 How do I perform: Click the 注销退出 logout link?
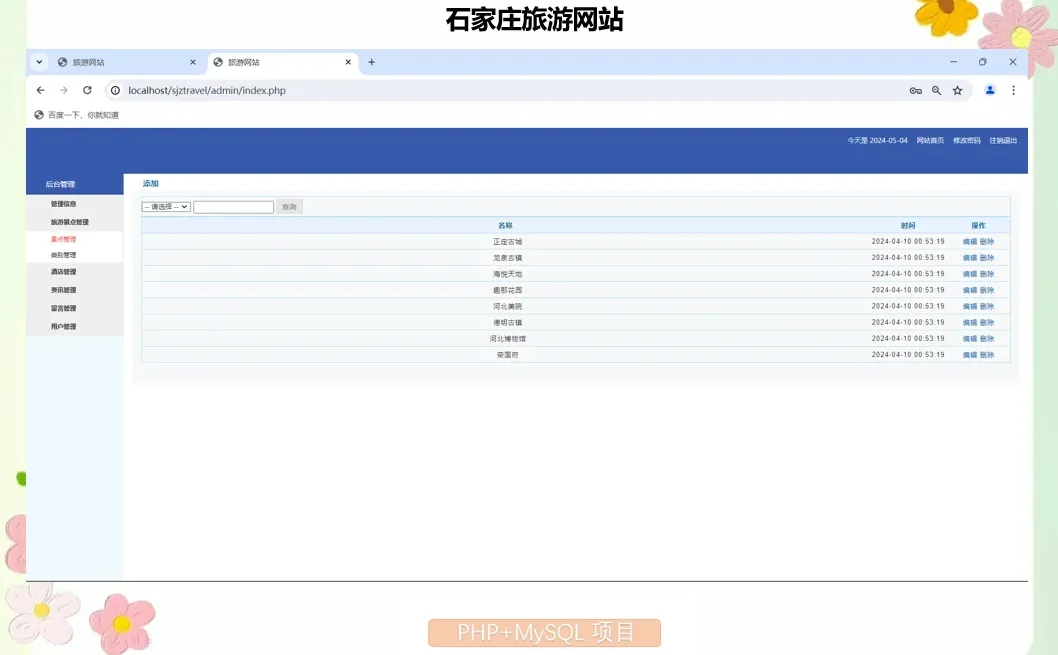coord(1002,140)
